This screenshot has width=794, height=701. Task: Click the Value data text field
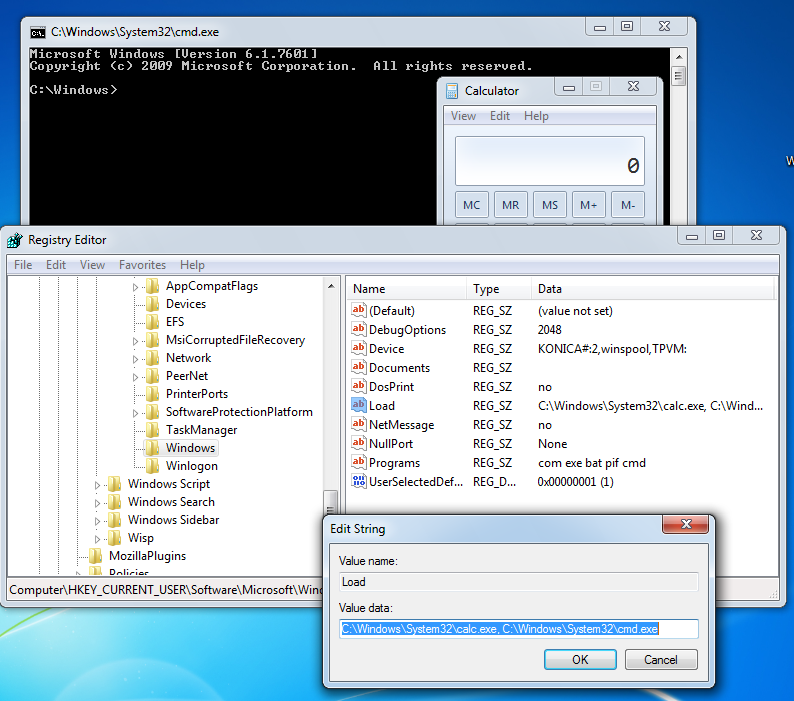tap(518, 629)
